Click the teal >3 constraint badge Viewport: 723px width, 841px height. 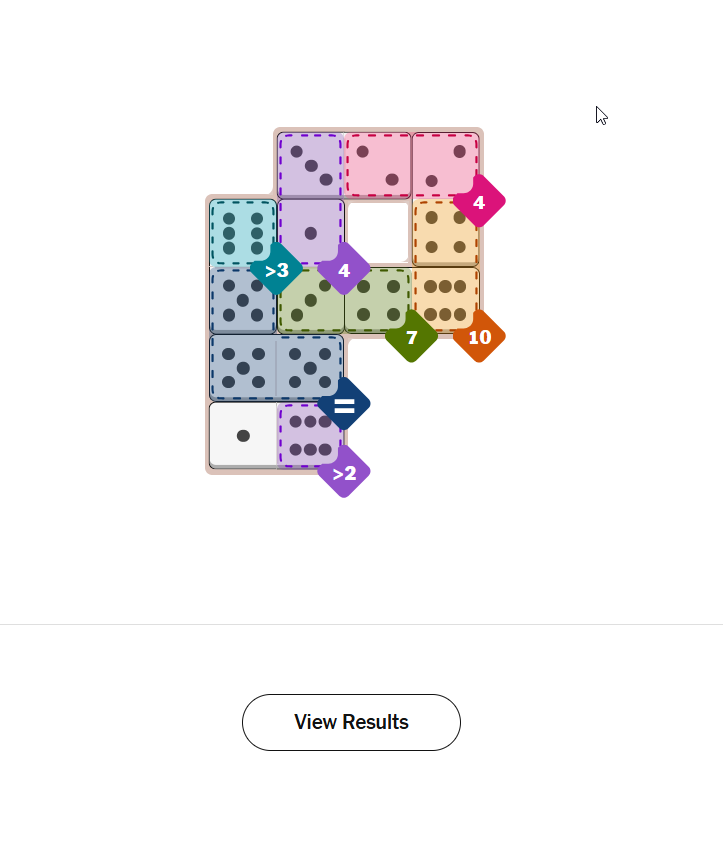pyautogui.click(x=277, y=270)
